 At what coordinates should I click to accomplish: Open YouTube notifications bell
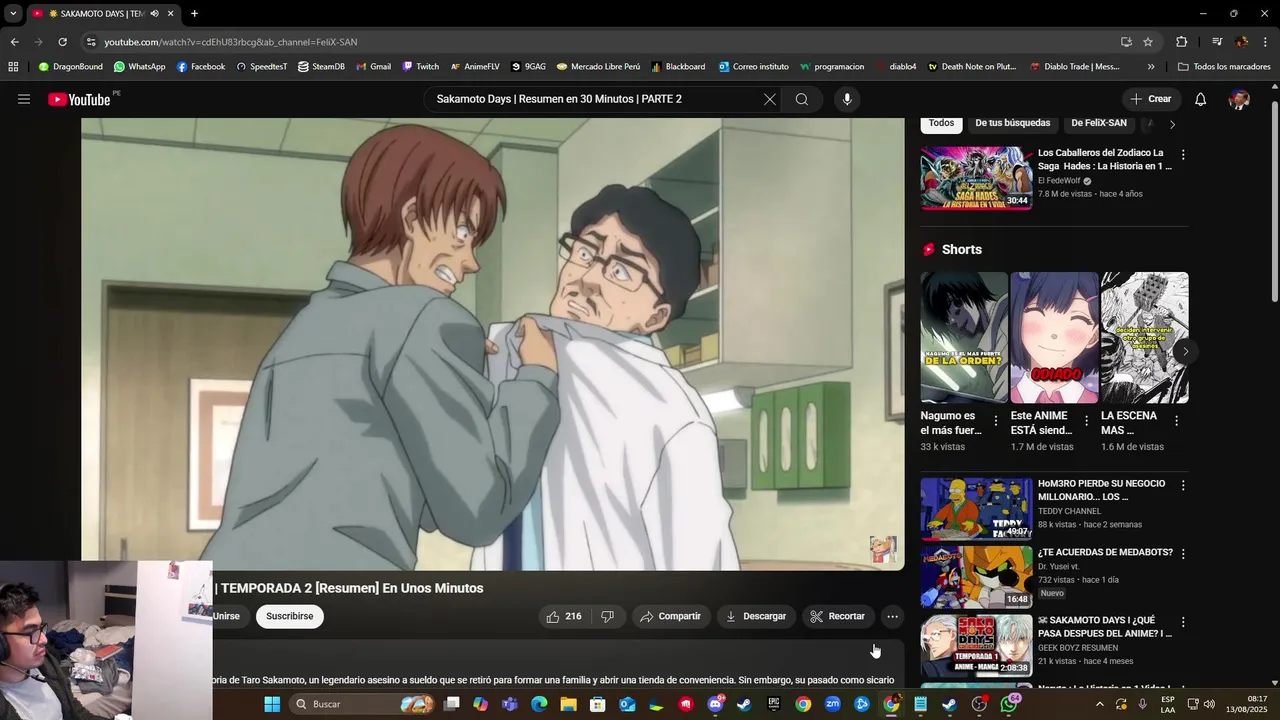tap(1201, 99)
